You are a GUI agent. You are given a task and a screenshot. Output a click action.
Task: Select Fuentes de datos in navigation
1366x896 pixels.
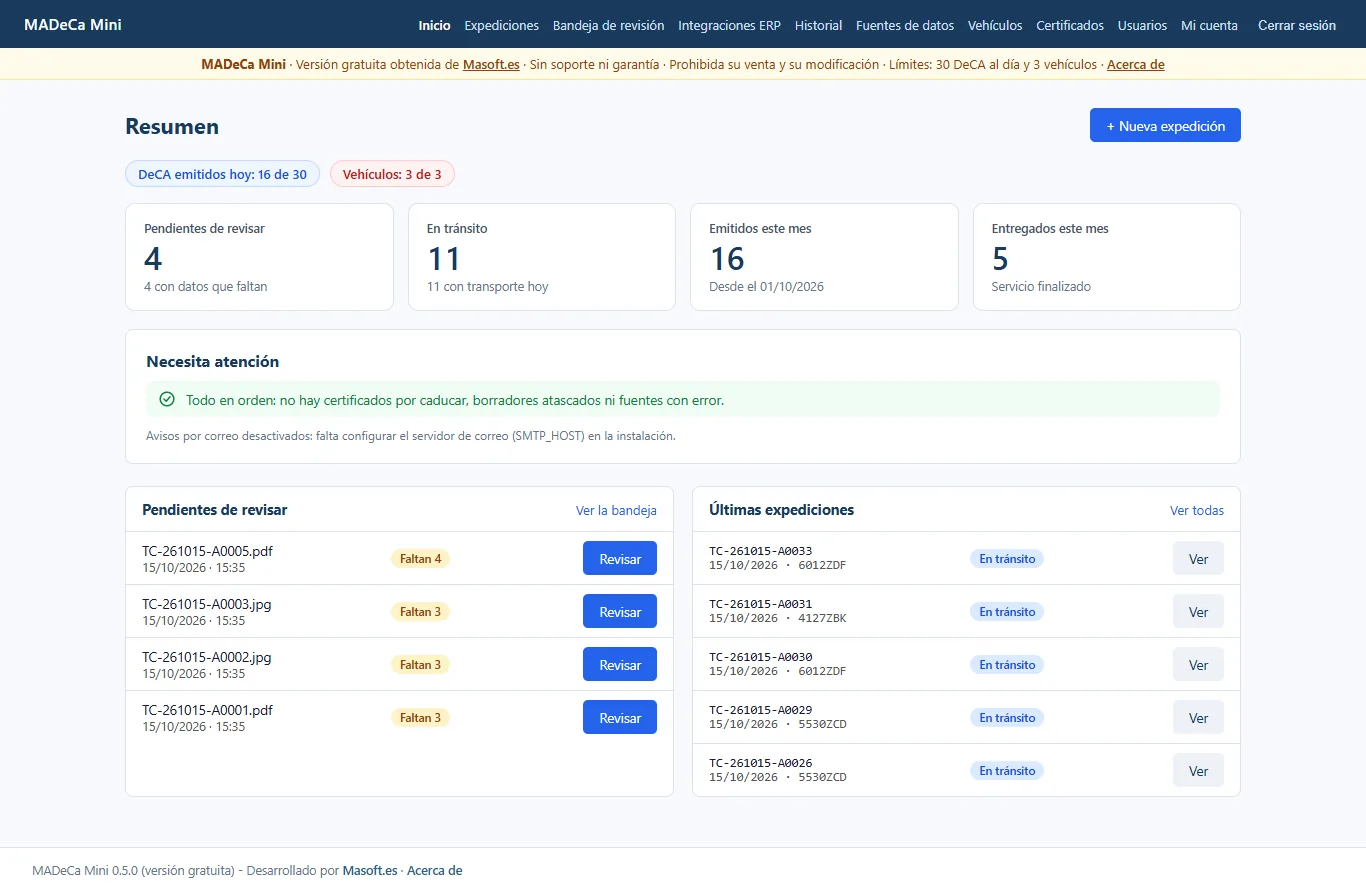coord(905,25)
